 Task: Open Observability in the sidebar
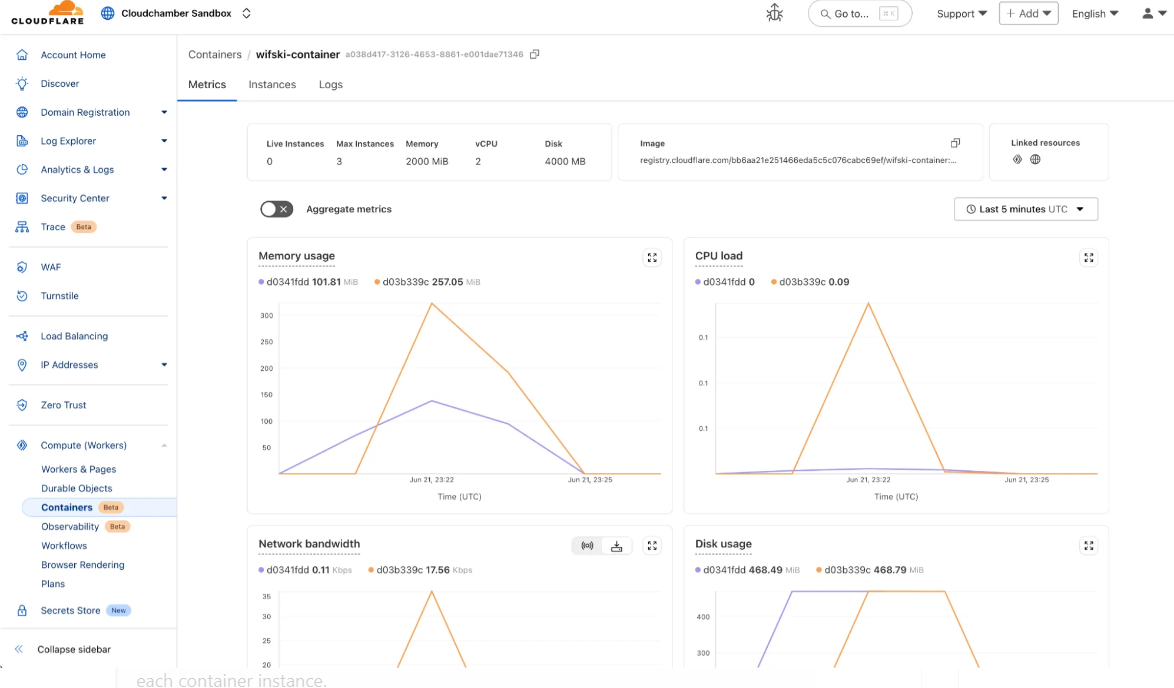tap(70, 526)
